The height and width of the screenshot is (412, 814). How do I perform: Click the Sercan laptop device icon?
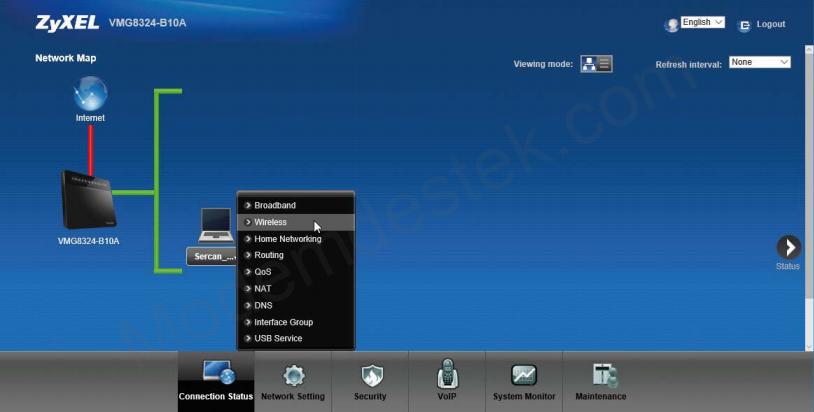click(216, 227)
